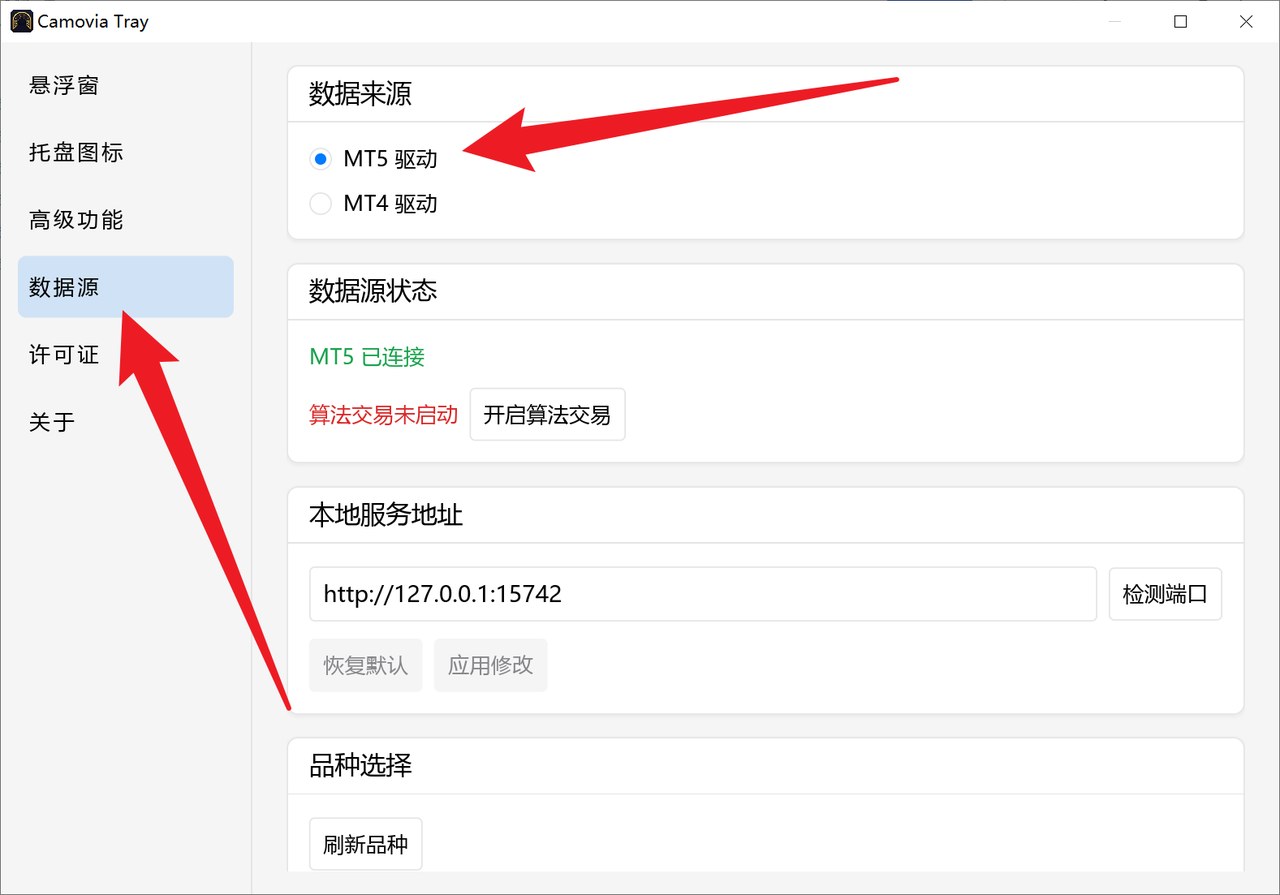Focus the local service address field
Screen dimensions: 1280x895
tap(703, 594)
